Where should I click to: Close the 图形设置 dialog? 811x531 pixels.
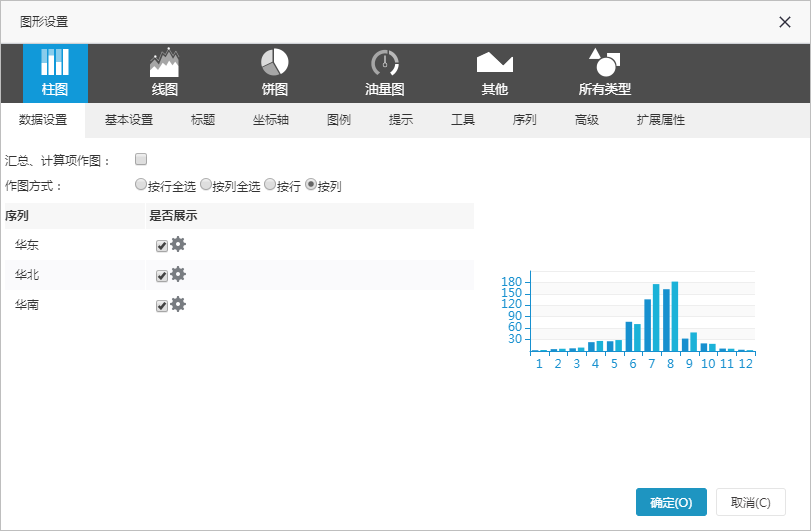point(785,22)
